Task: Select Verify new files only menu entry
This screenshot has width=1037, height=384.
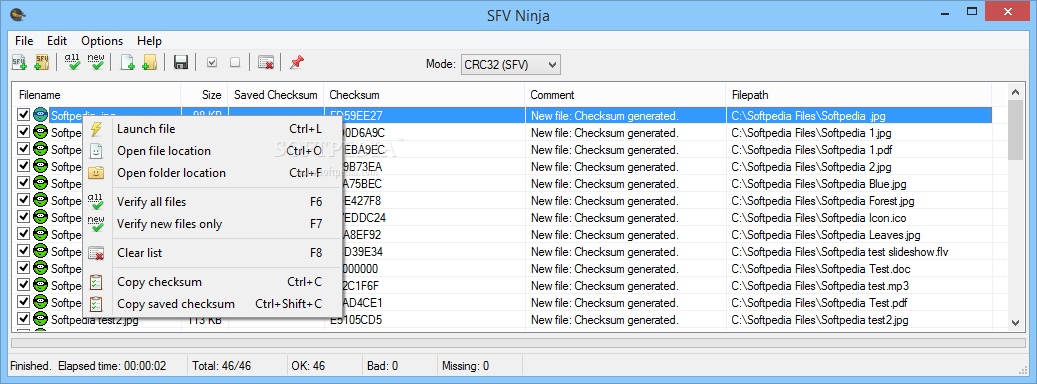Action: [x=212, y=224]
